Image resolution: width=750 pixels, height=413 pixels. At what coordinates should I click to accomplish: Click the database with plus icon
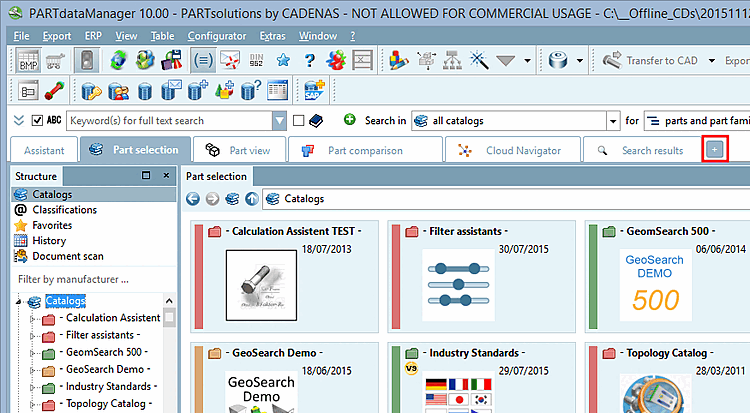pyautogui.click(x=198, y=90)
